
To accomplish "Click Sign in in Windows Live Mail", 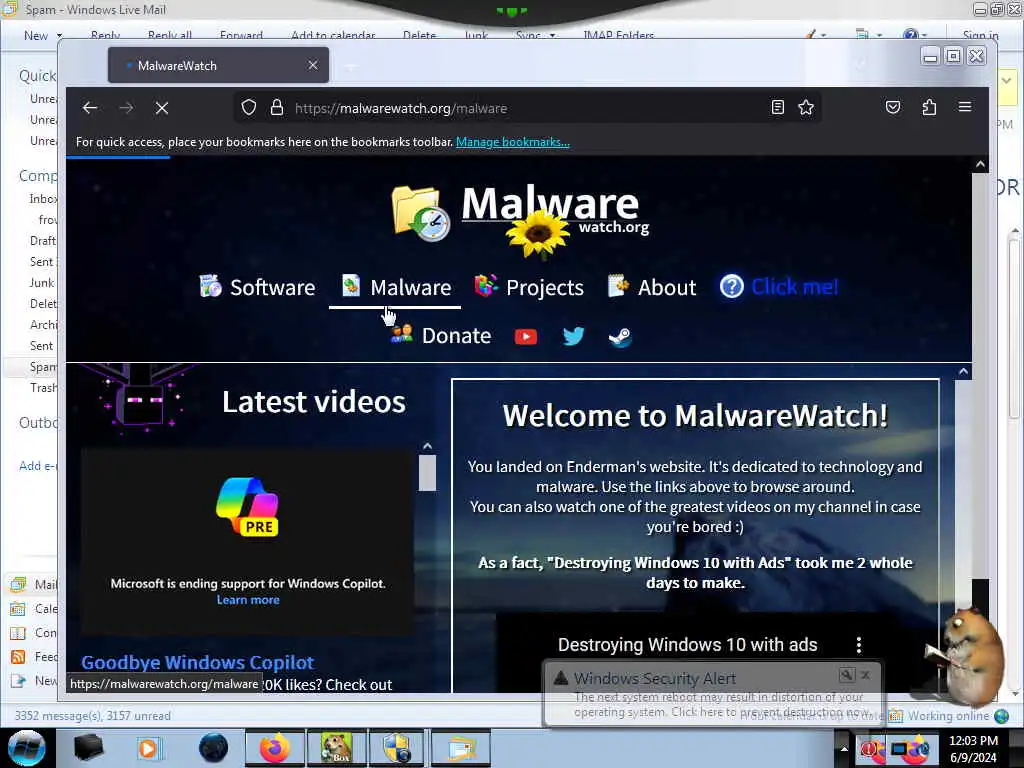I will click(x=980, y=35).
